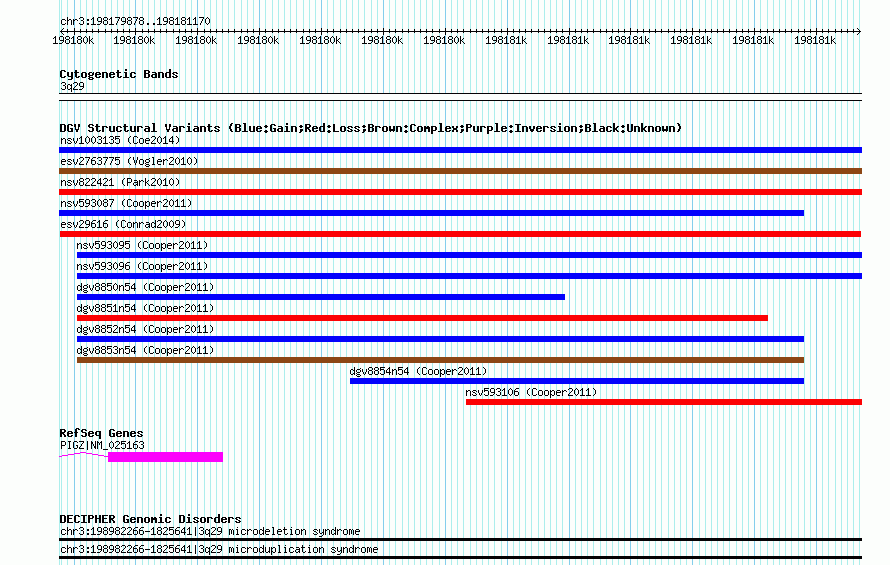890x565 pixels.
Task: Click the DECIPHER Genomic Disorders track title
Action: 150,519
